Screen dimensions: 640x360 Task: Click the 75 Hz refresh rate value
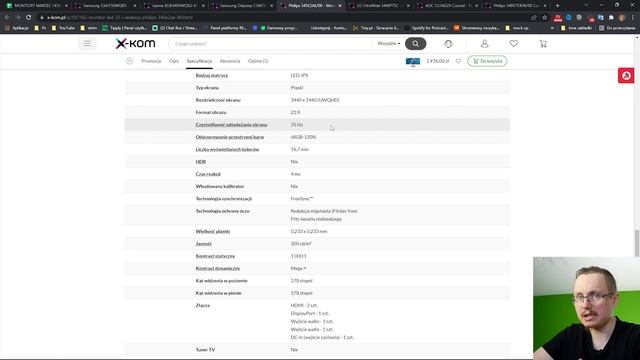(x=297, y=125)
